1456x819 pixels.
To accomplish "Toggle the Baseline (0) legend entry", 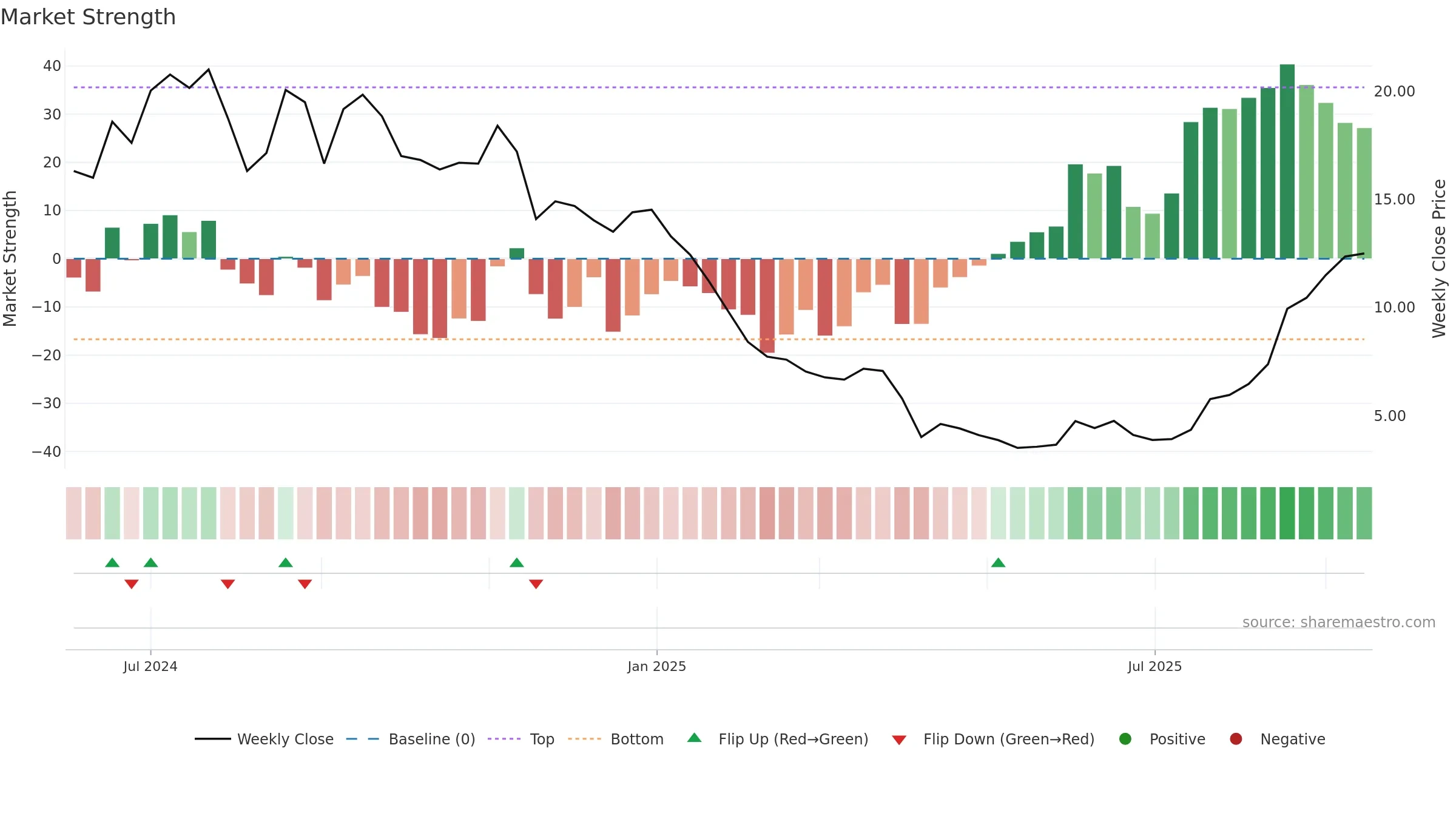I will click(x=411, y=739).
